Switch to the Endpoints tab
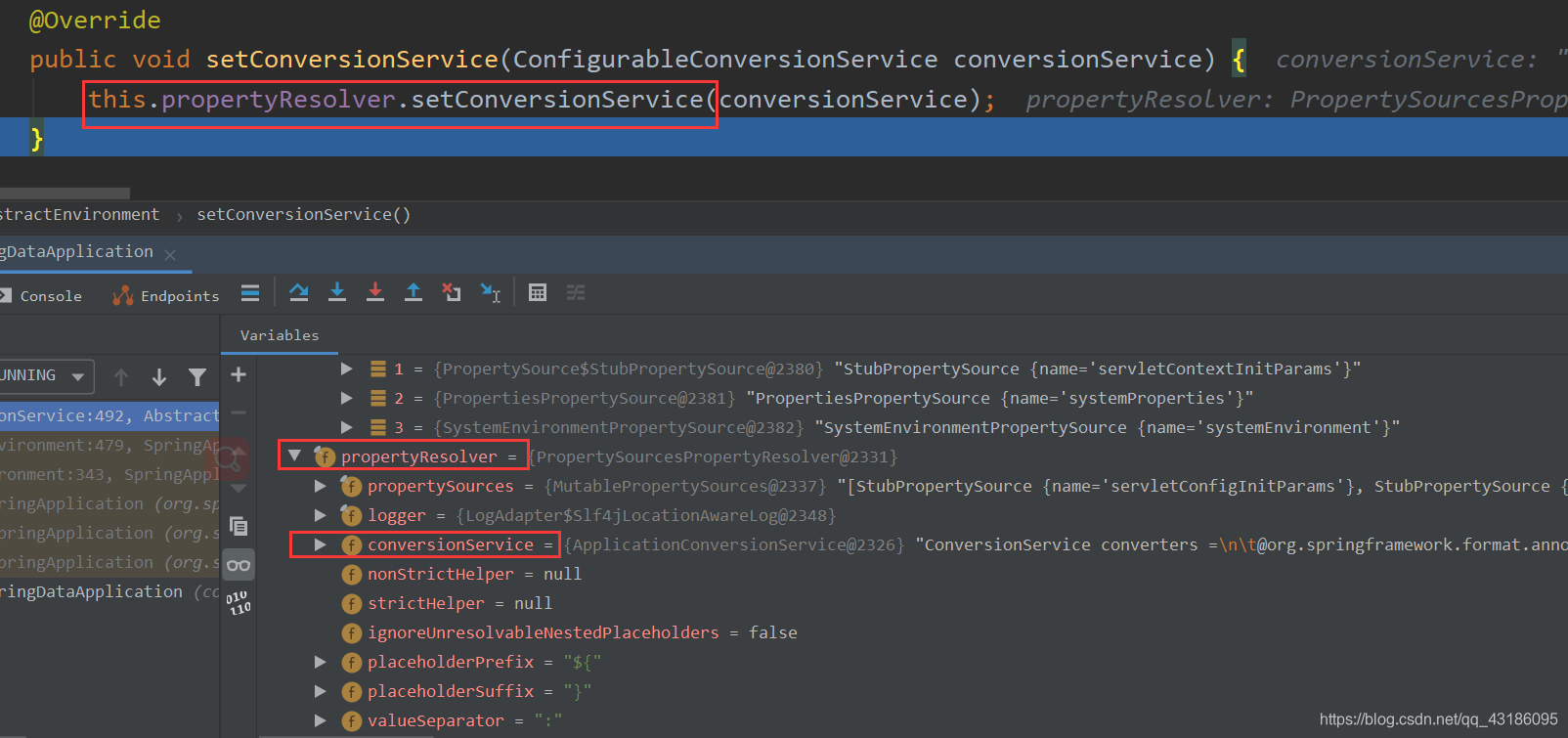This screenshot has height=738, width=1568. (166, 295)
